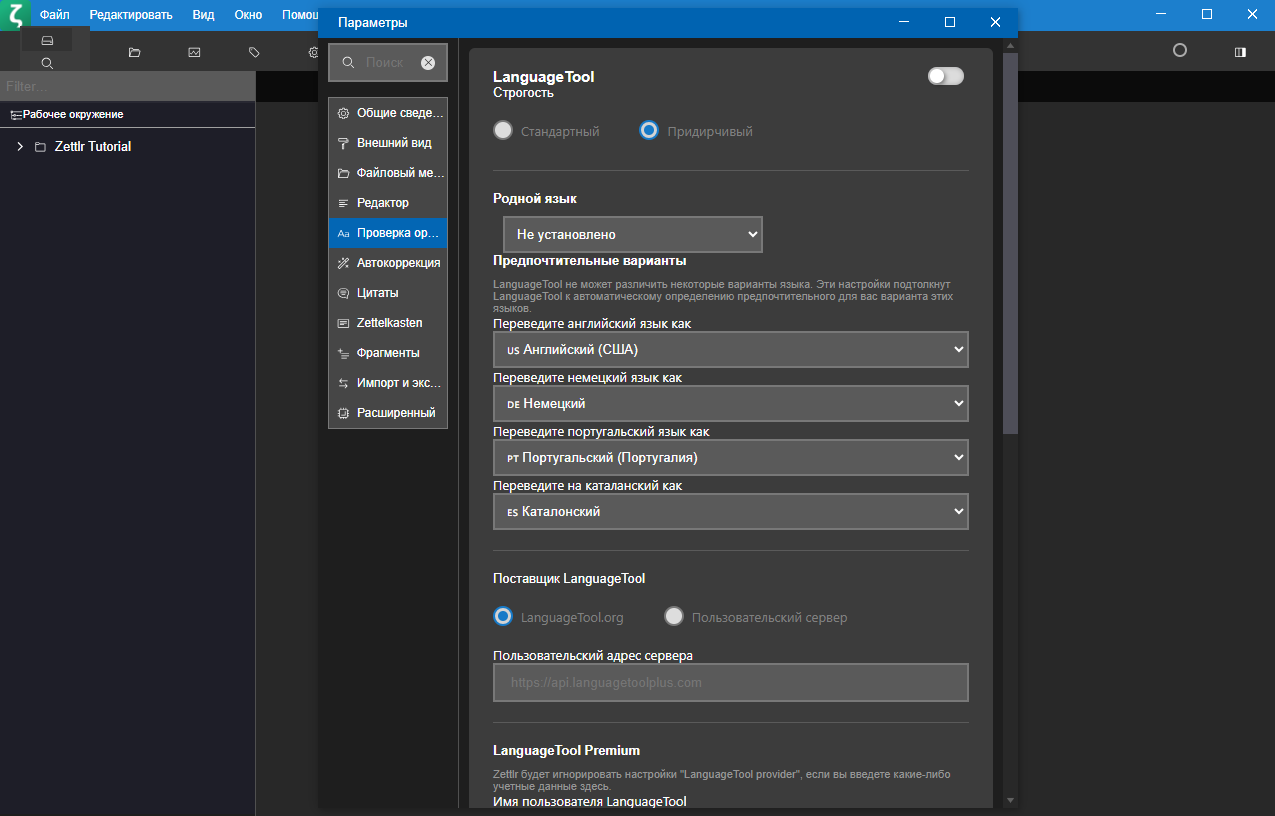Maximize the Параметры preferences window
This screenshot has height=816, width=1275.
tap(950, 22)
